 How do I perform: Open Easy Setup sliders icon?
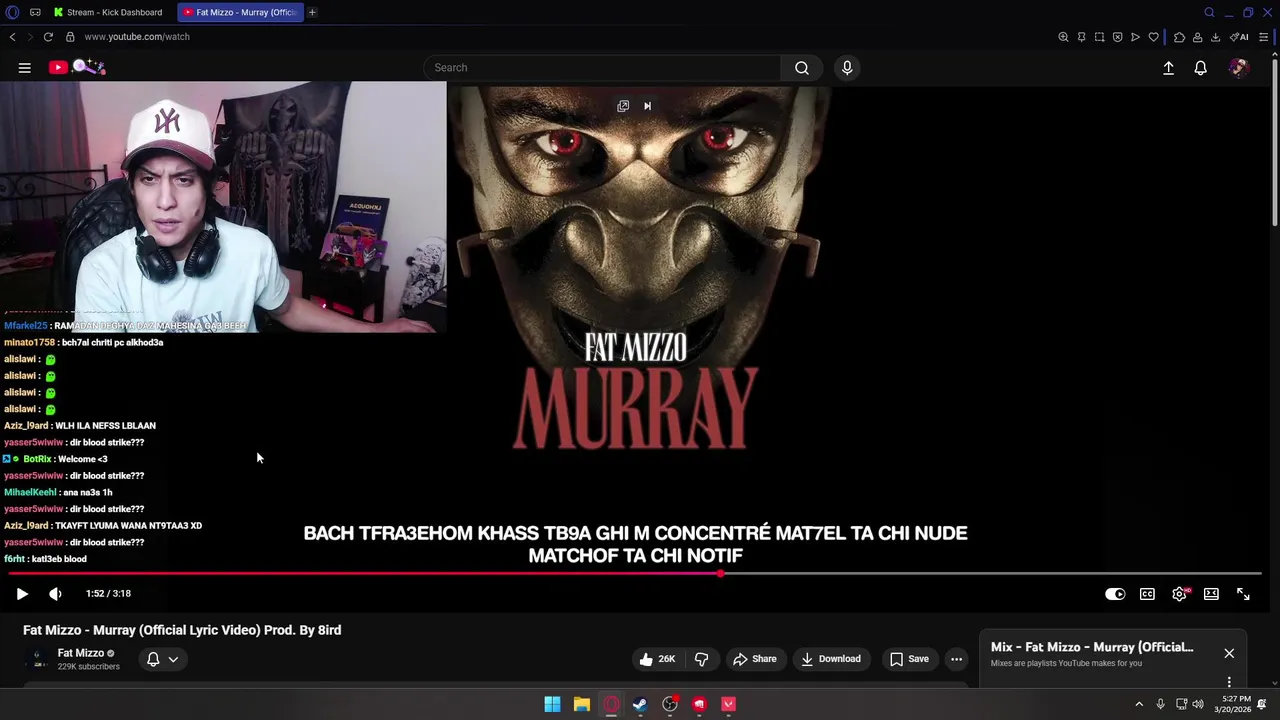[x=1263, y=37]
